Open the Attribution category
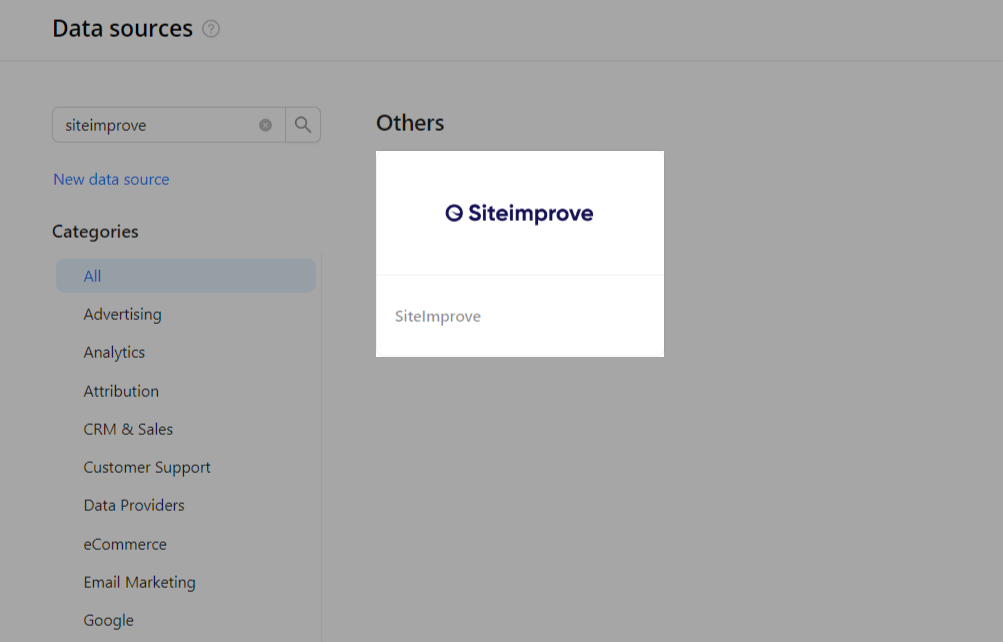The width and height of the screenshot is (1003, 642). pyautogui.click(x=120, y=391)
